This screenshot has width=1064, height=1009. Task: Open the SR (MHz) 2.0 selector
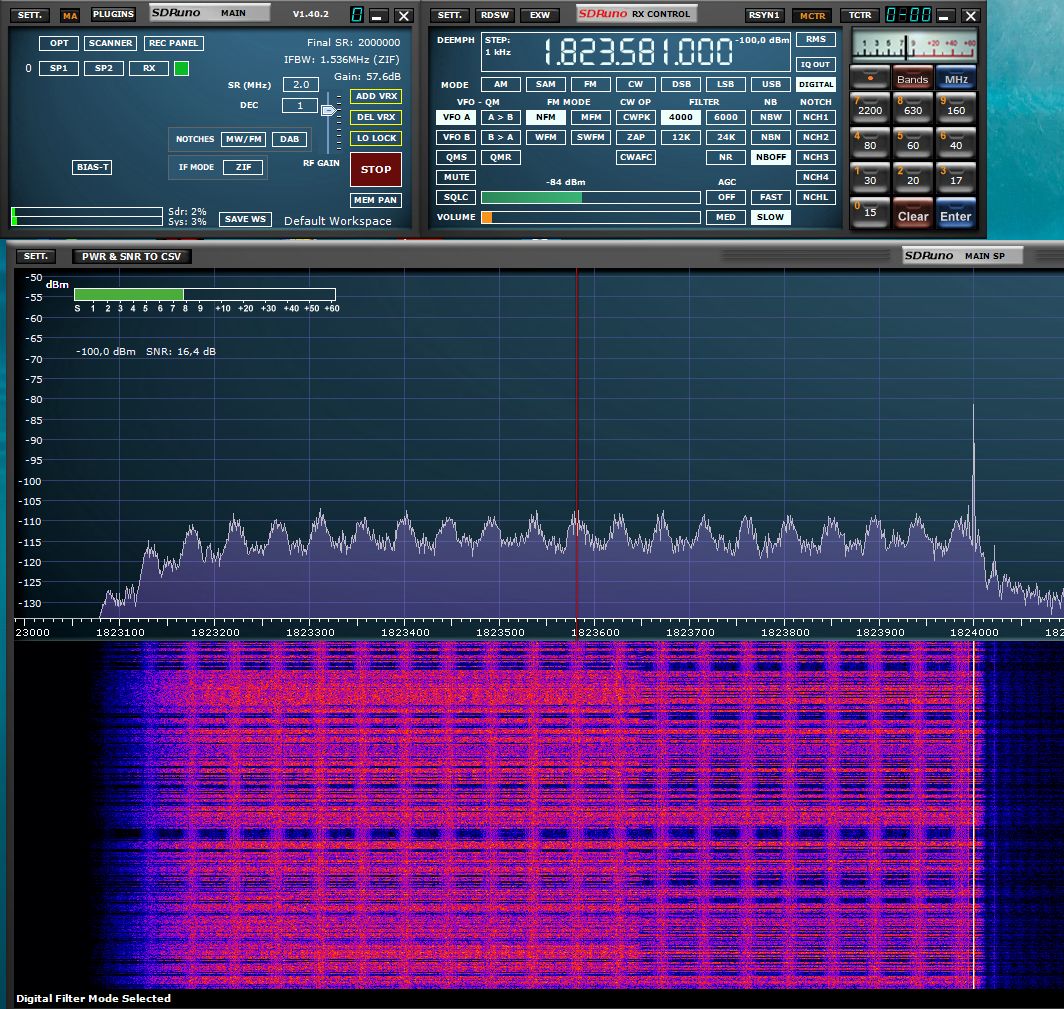pos(301,85)
